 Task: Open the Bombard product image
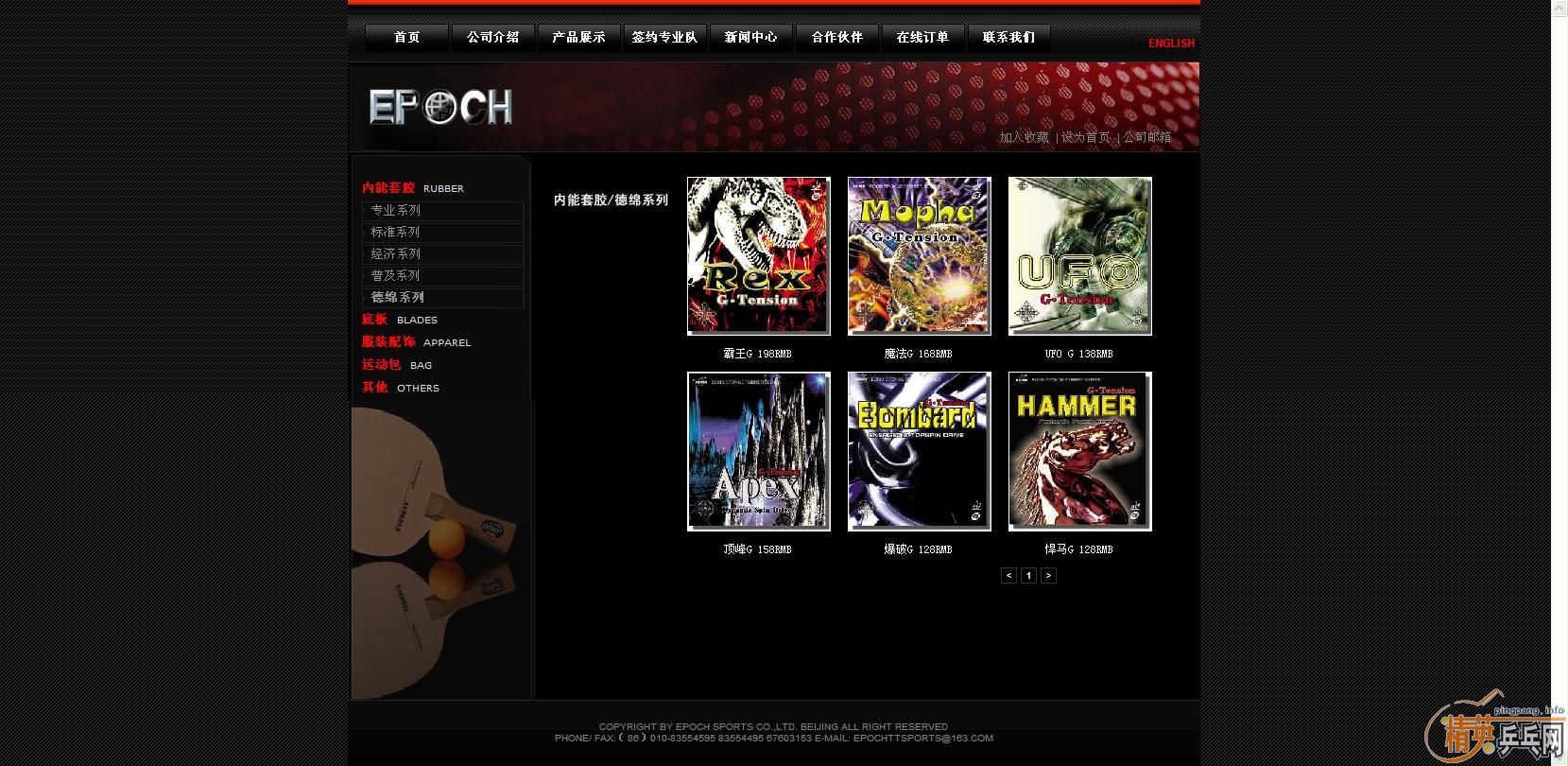pos(920,451)
